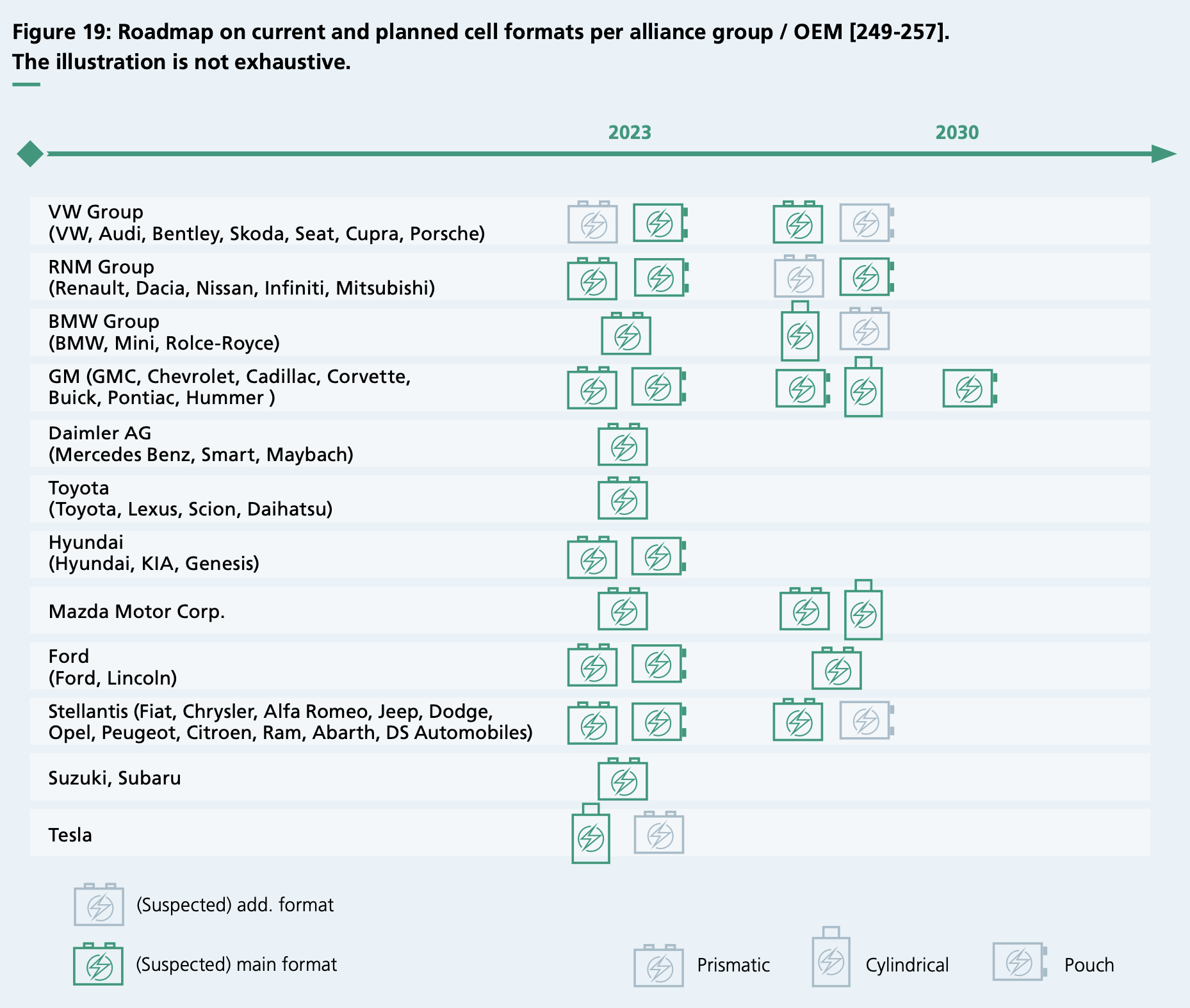Image resolution: width=1190 pixels, height=1008 pixels.
Task: Click the Pouch legend icon
Action: (x=1020, y=962)
